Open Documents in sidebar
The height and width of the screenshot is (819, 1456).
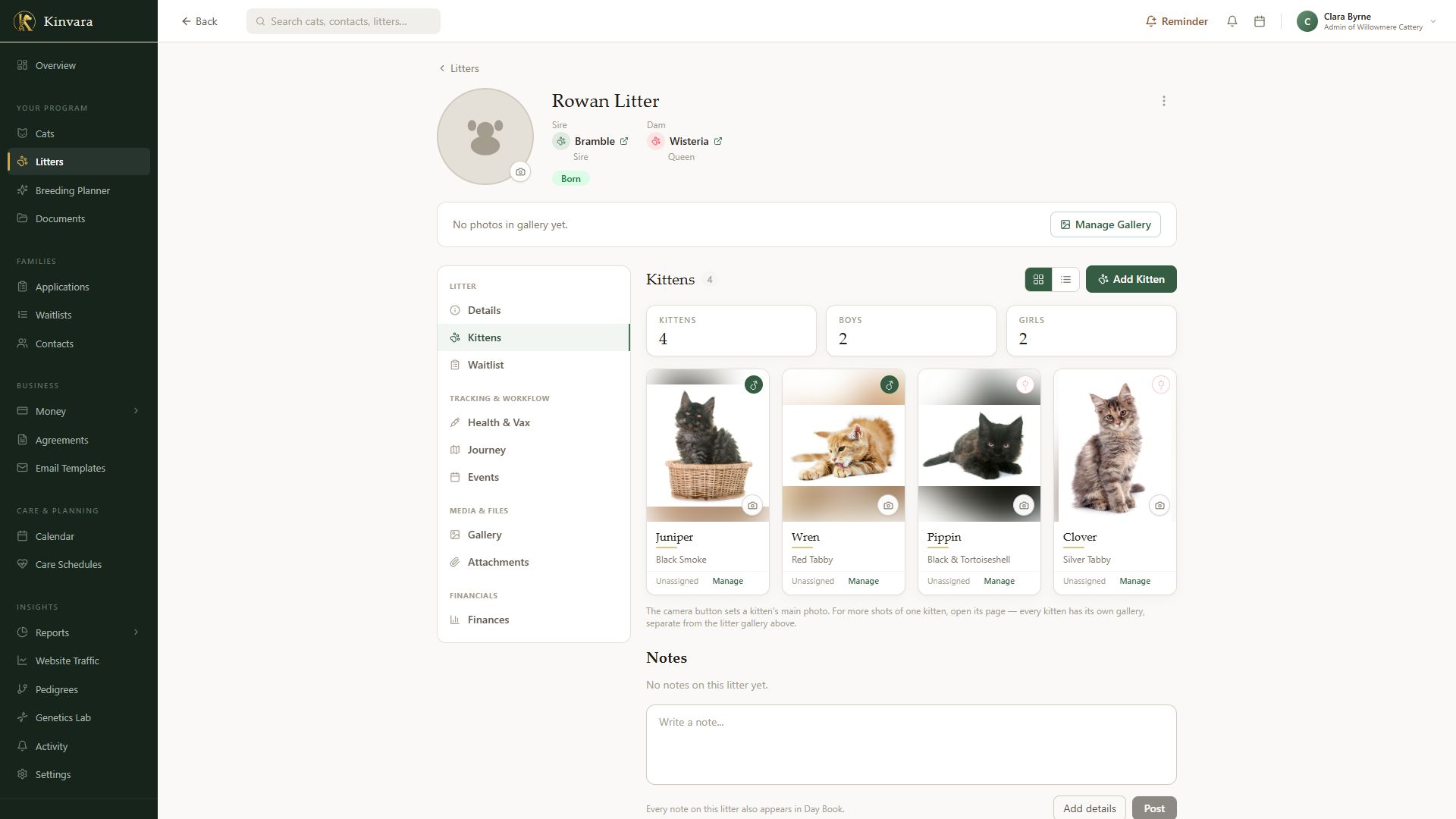[x=79, y=218]
